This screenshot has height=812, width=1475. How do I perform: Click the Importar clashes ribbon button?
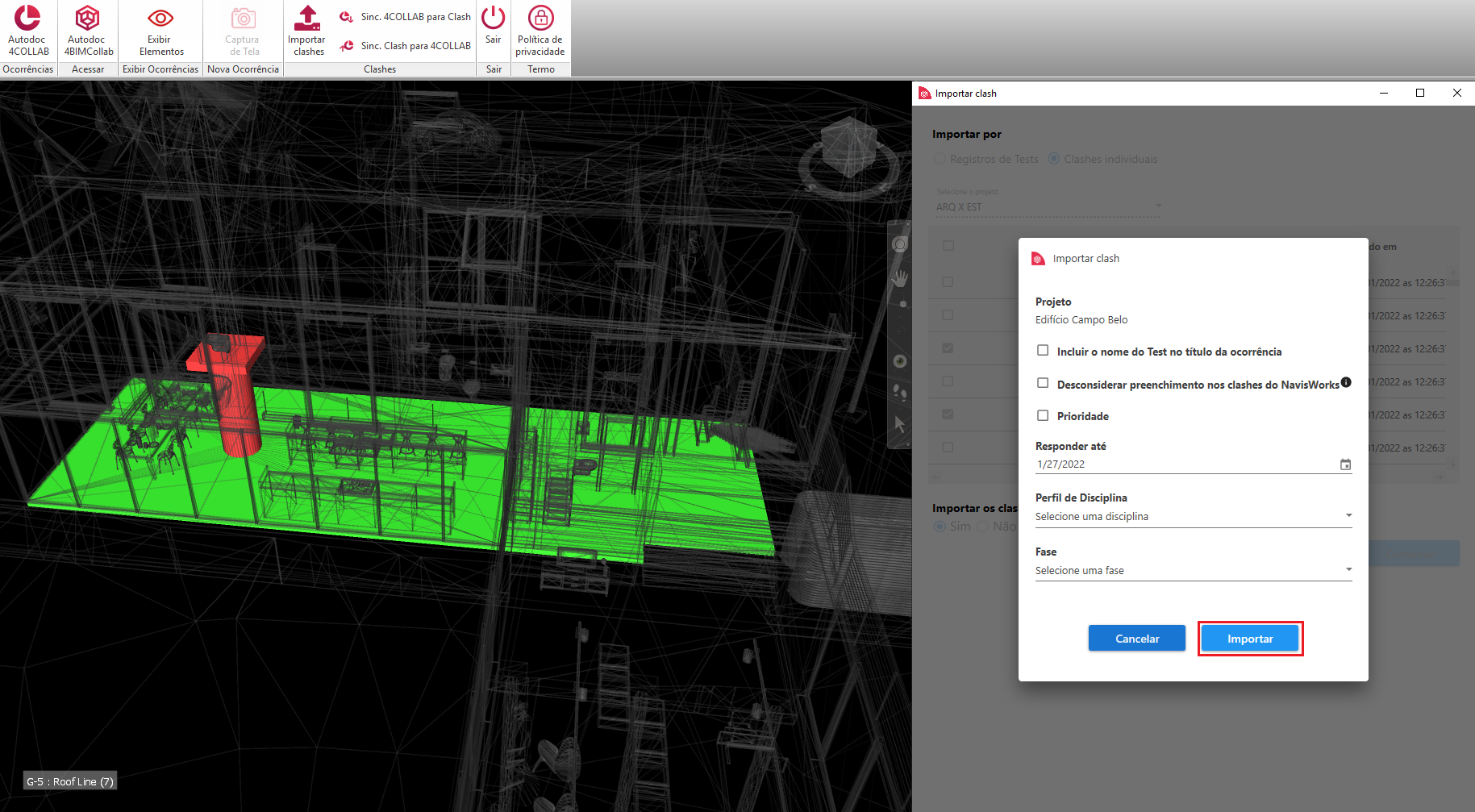click(x=307, y=31)
